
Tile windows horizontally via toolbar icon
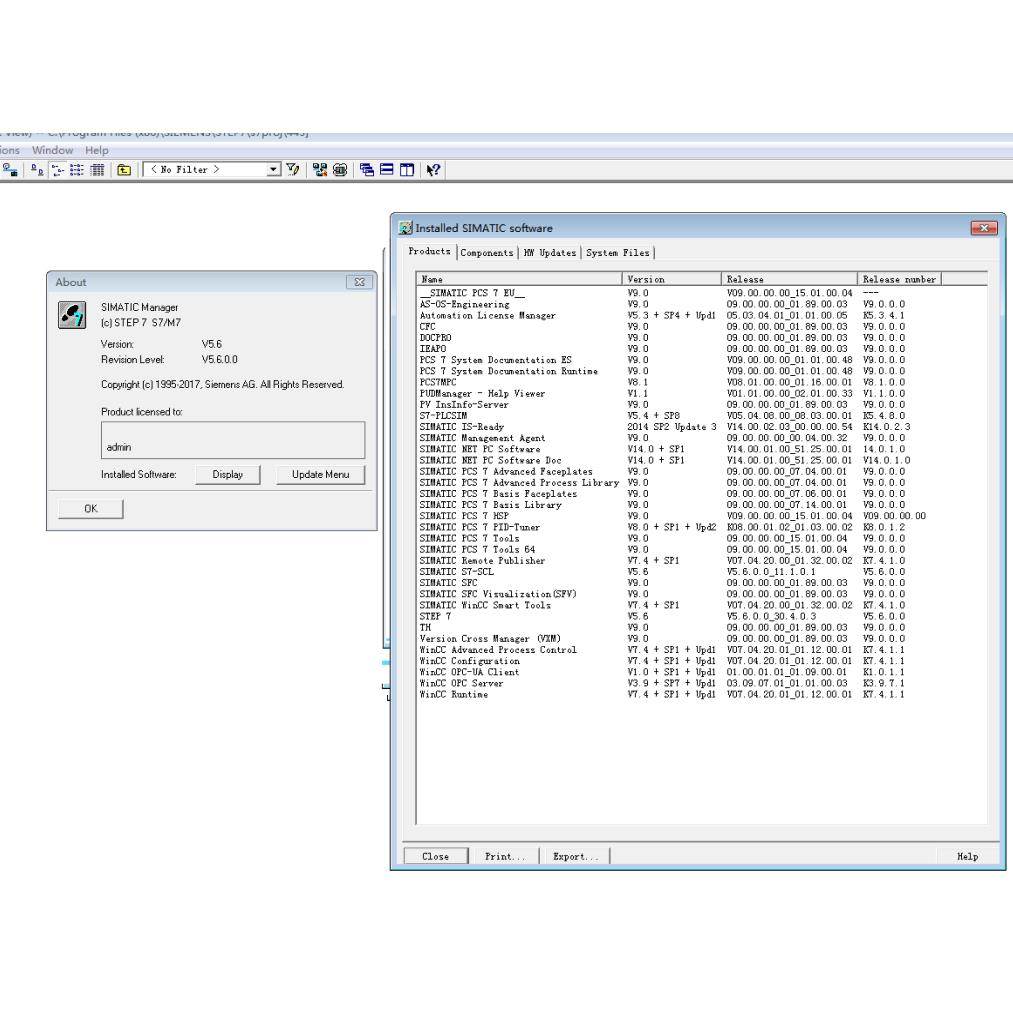387,170
